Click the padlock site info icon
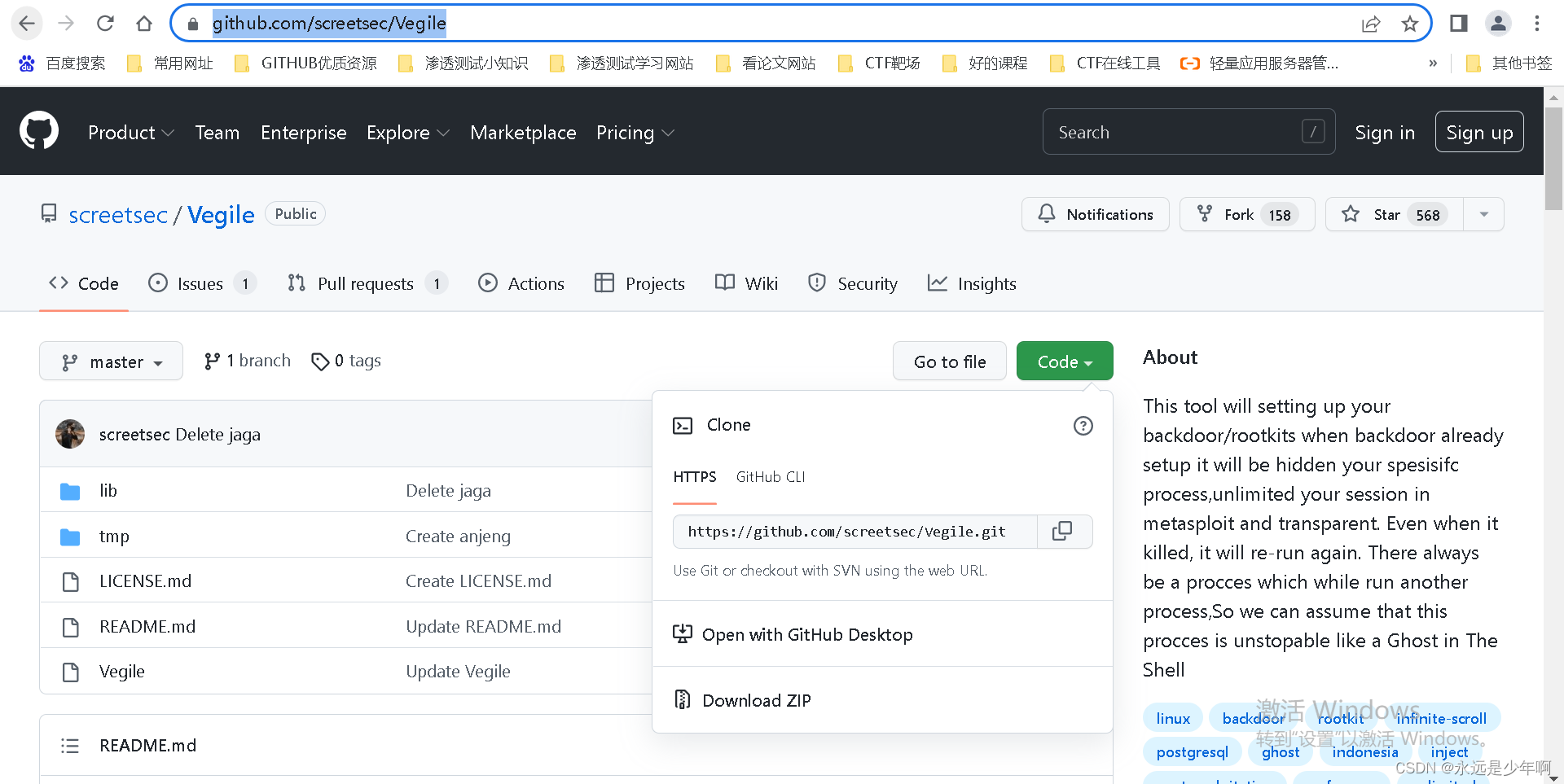The width and height of the screenshot is (1564, 784). pos(193,24)
